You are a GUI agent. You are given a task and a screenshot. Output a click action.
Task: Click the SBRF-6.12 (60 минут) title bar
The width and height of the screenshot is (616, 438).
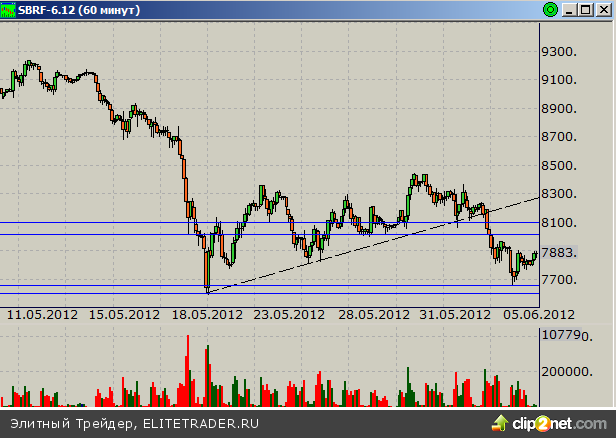coord(250,9)
